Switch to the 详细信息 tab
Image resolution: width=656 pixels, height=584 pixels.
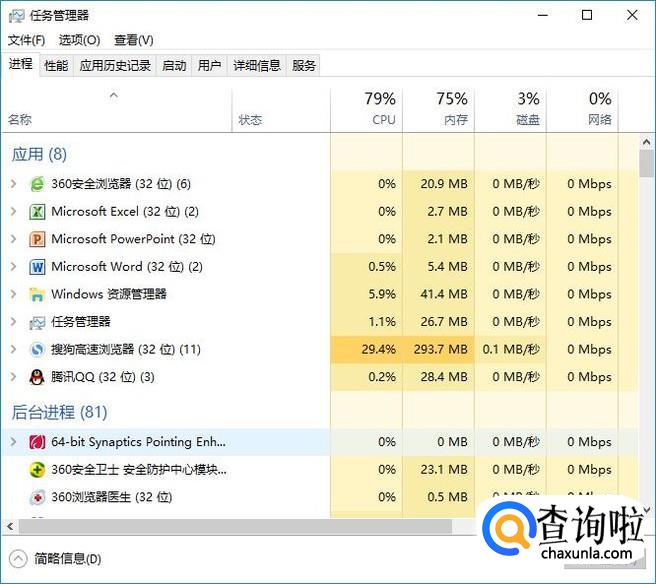pyautogui.click(x=257, y=65)
